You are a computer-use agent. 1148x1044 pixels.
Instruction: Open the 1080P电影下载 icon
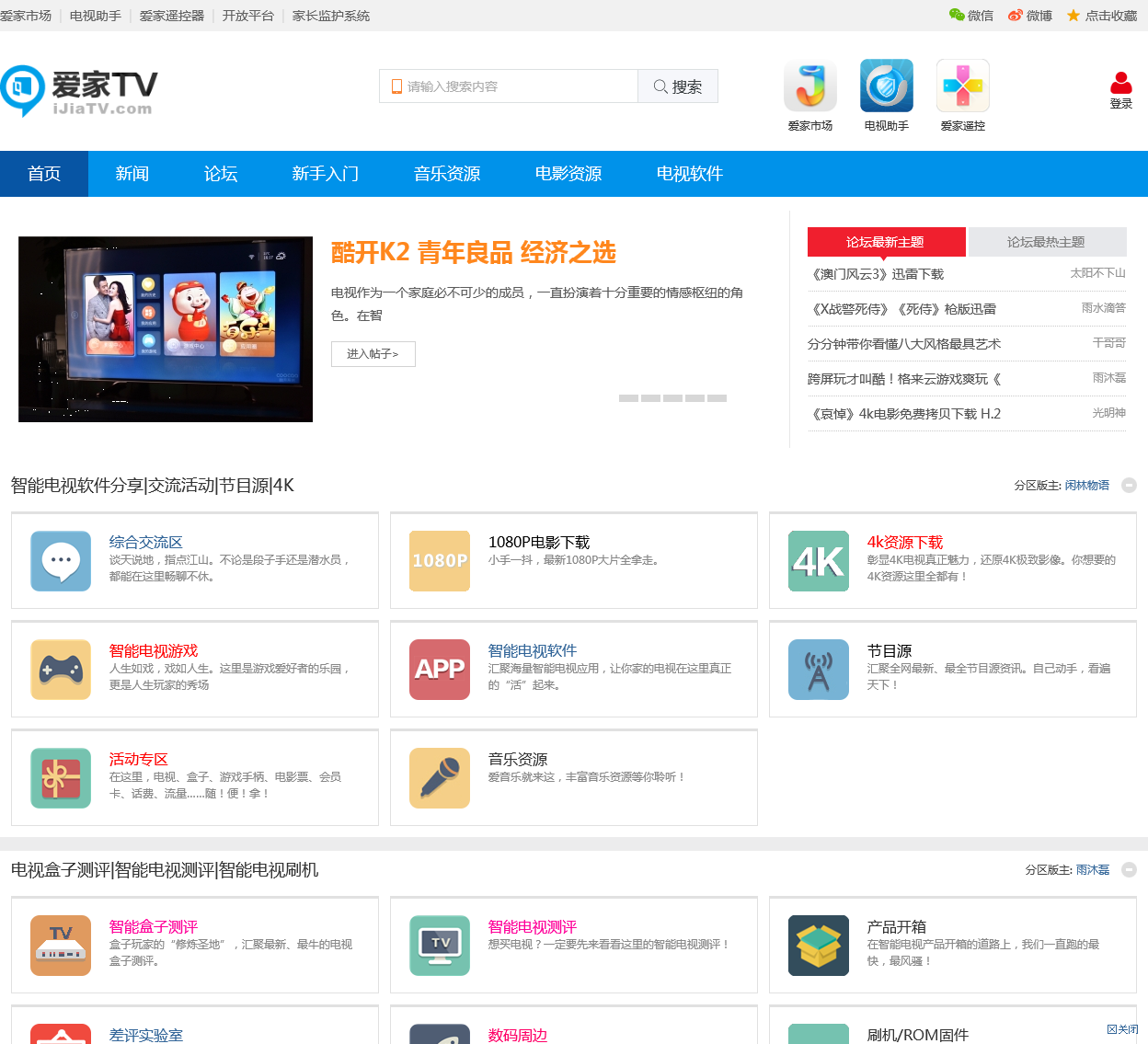point(440,561)
